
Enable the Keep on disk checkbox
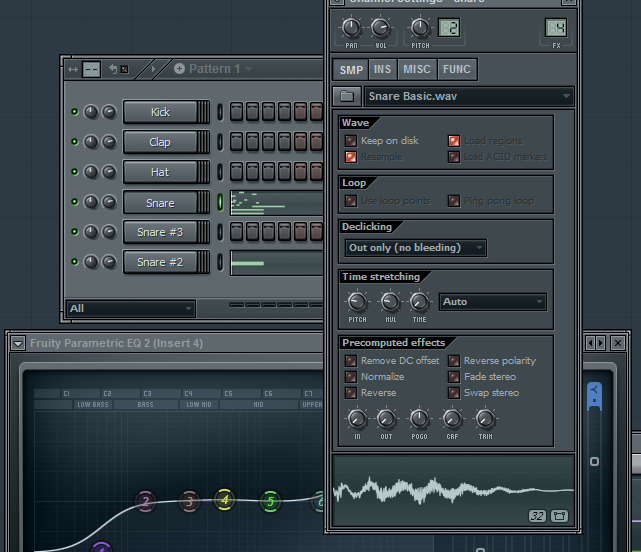pos(351,141)
